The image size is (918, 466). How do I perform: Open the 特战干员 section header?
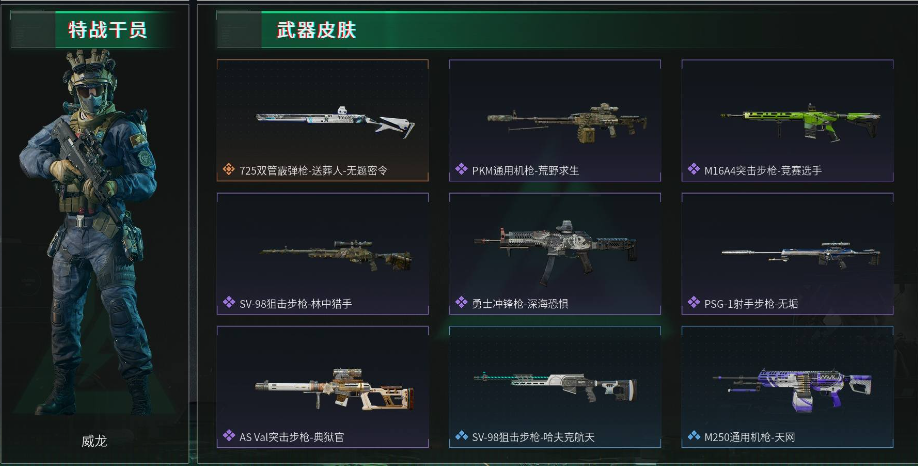107,29
